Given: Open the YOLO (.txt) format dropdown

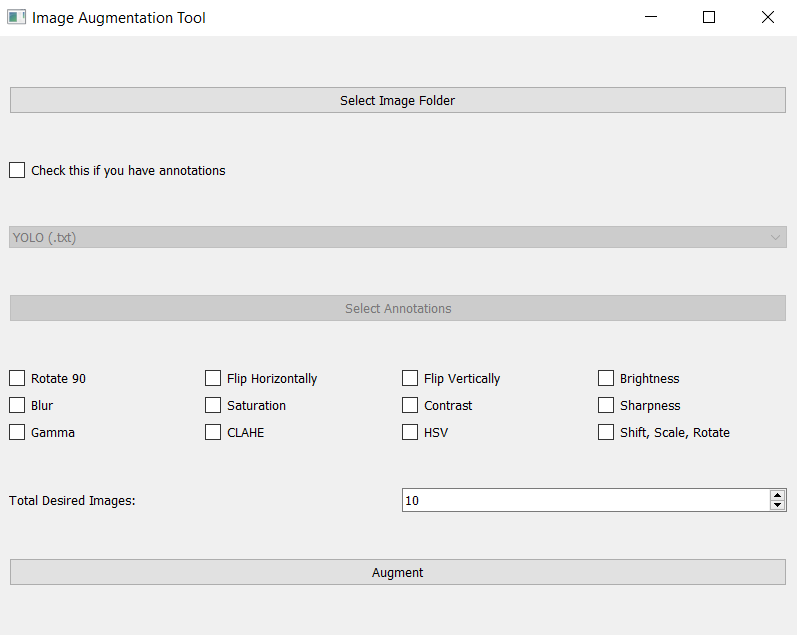Looking at the screenshot, I should coord(397,237).
